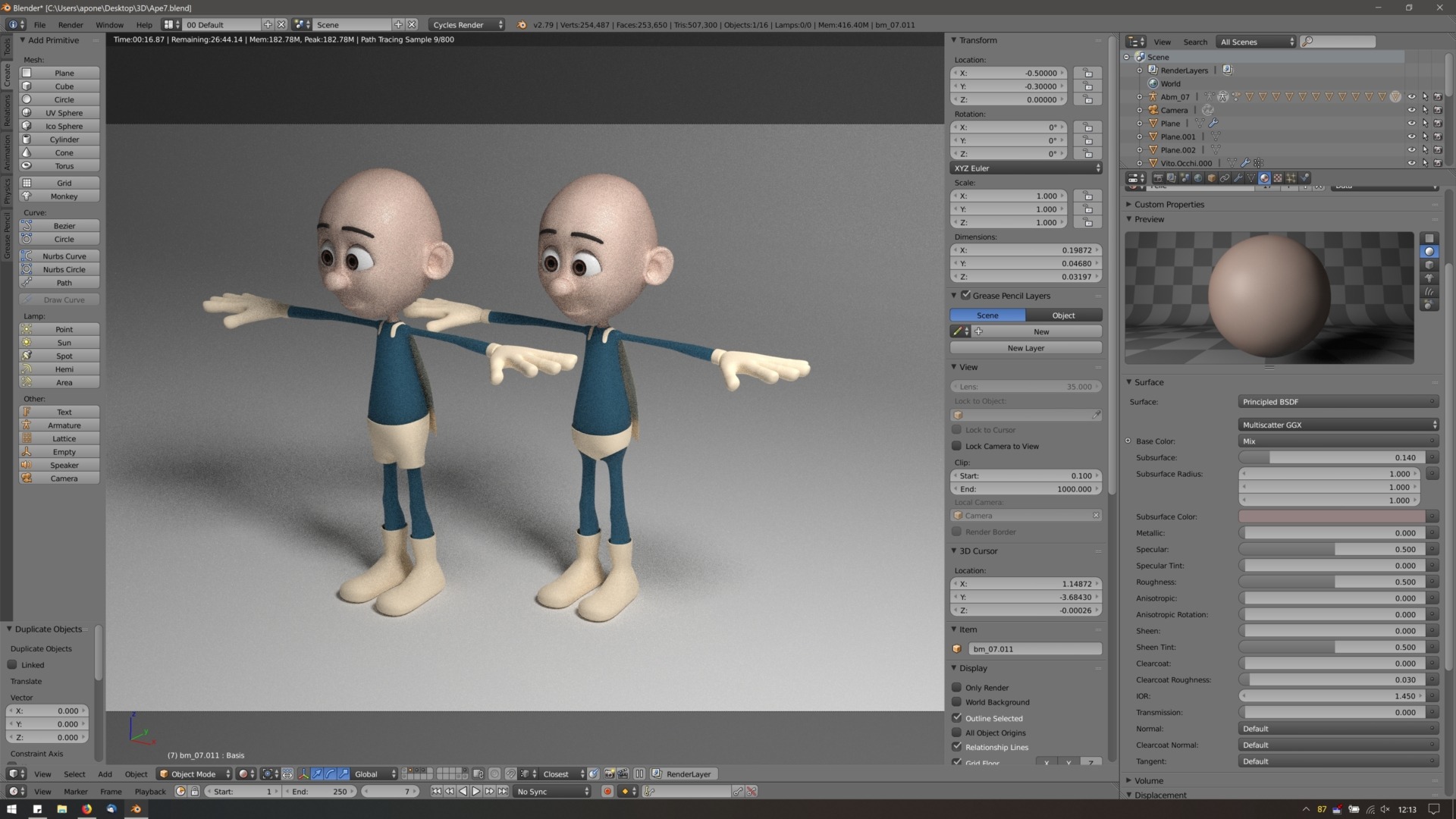The height and width of the screenshot is (819, 1456).
Task: Click the lock icon beside Location X
Action: click(x=1087, y=73)
